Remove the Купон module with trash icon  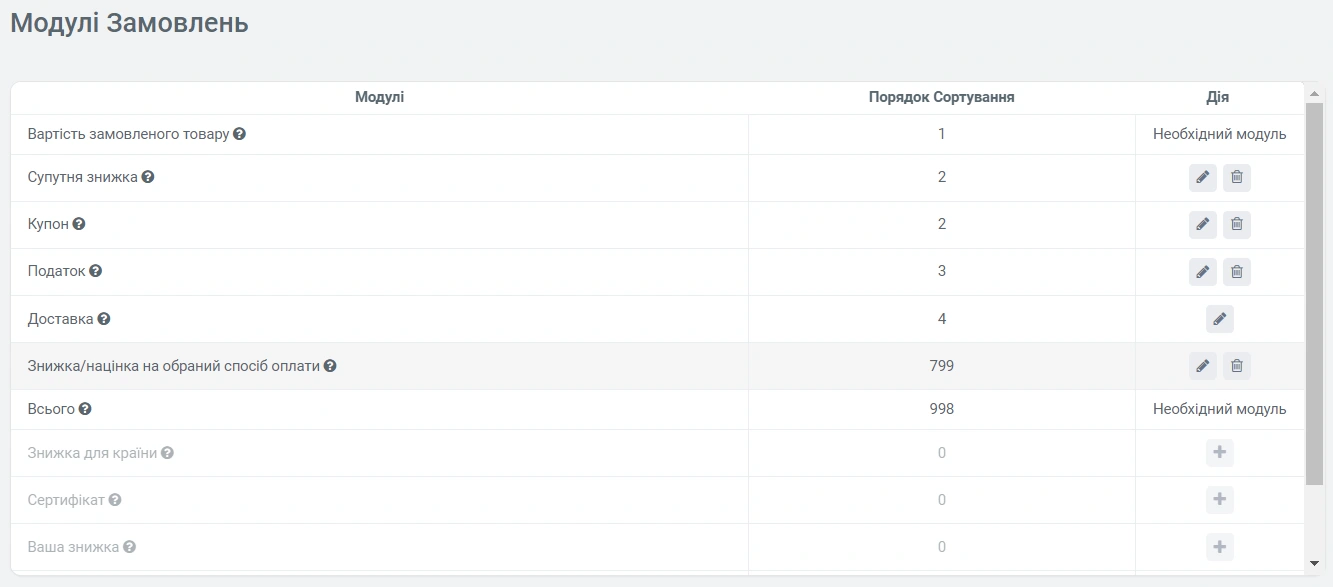click(1237, 225)
